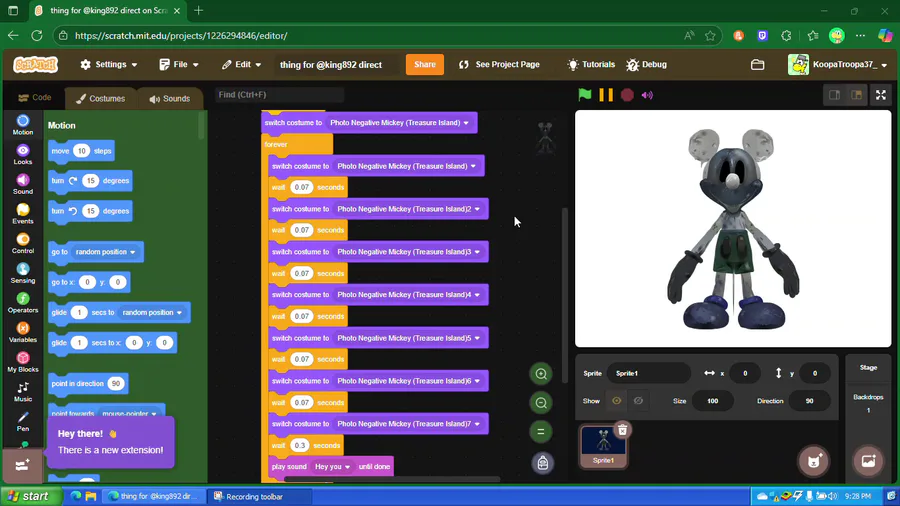Click workspace vertical scrollbar

pyautogui.click(x=565, y=295)
